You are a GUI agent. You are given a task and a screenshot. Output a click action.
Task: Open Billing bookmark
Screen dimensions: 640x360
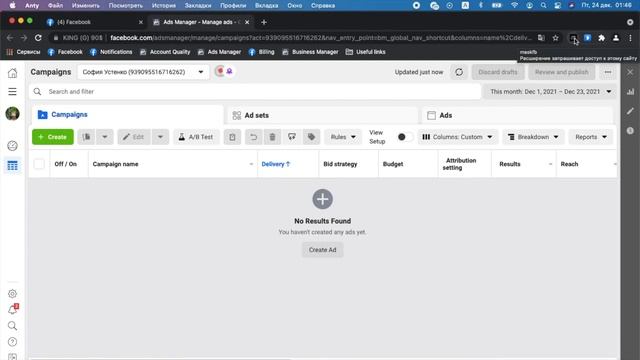(262, 52)
